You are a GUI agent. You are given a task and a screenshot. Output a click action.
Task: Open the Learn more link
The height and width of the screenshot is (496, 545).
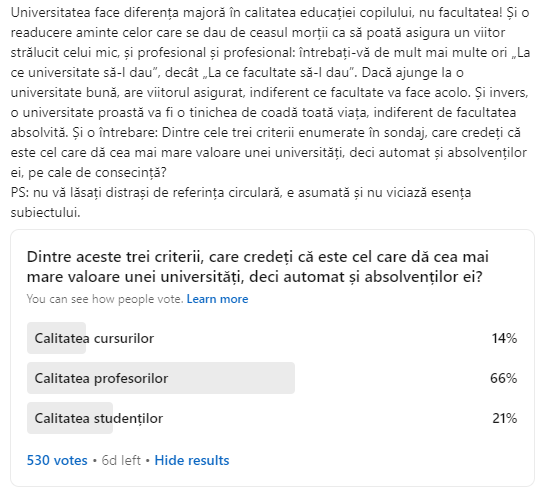[217, 299]
